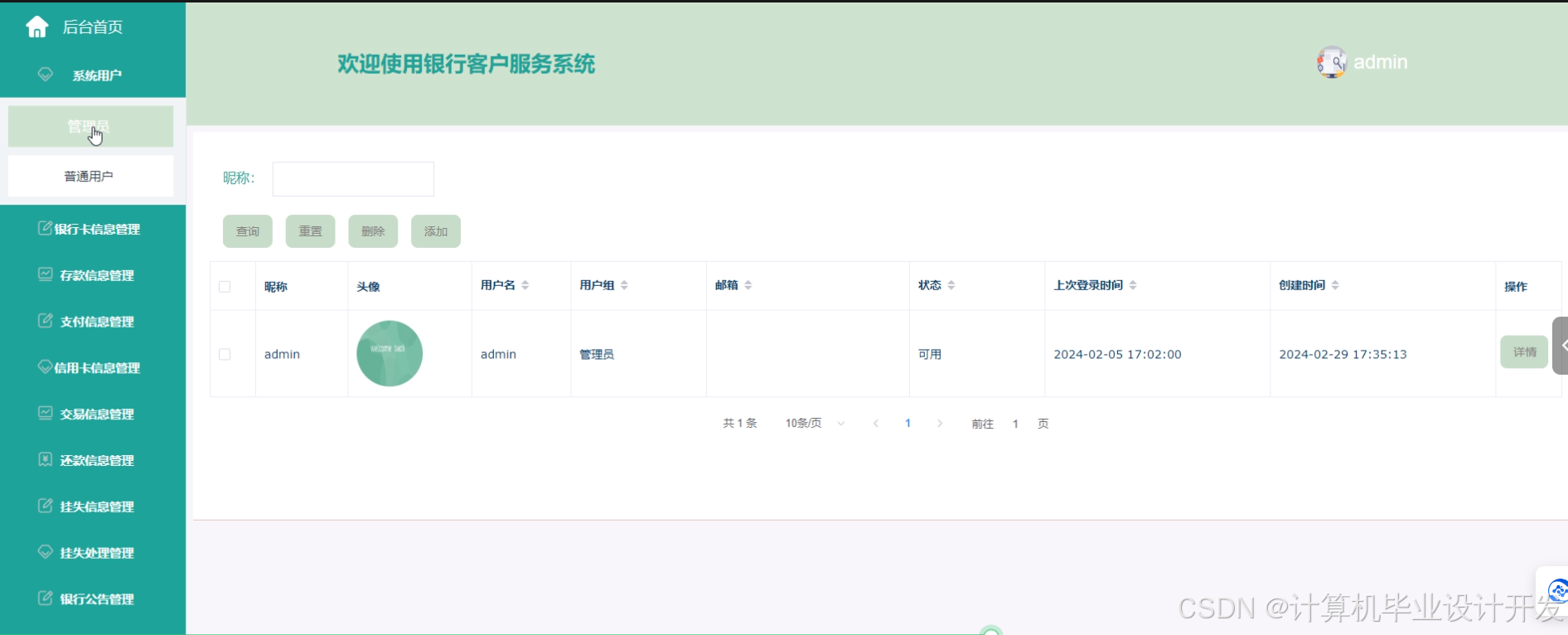Expand the side panel handle at right edge
Image resolution: width=1568 pixels, height=635 pixels.
coord(1561,346)
